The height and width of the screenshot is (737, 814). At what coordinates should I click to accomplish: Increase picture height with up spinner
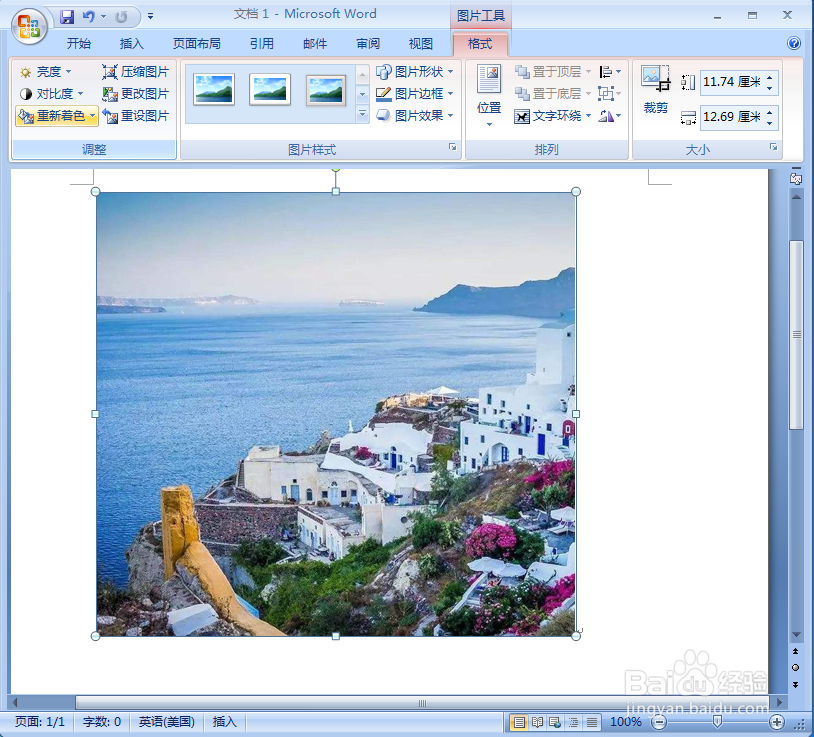click(x=770, y=77)
